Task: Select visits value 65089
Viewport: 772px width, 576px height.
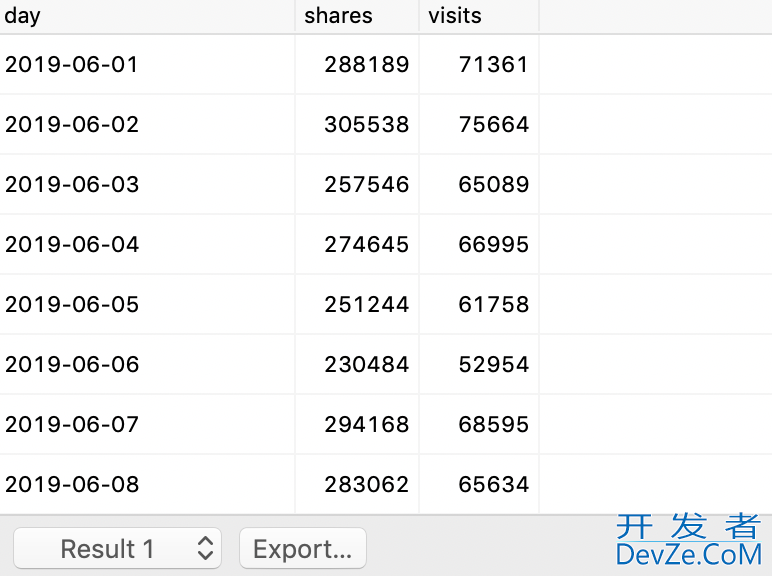Action: point(494,185)
